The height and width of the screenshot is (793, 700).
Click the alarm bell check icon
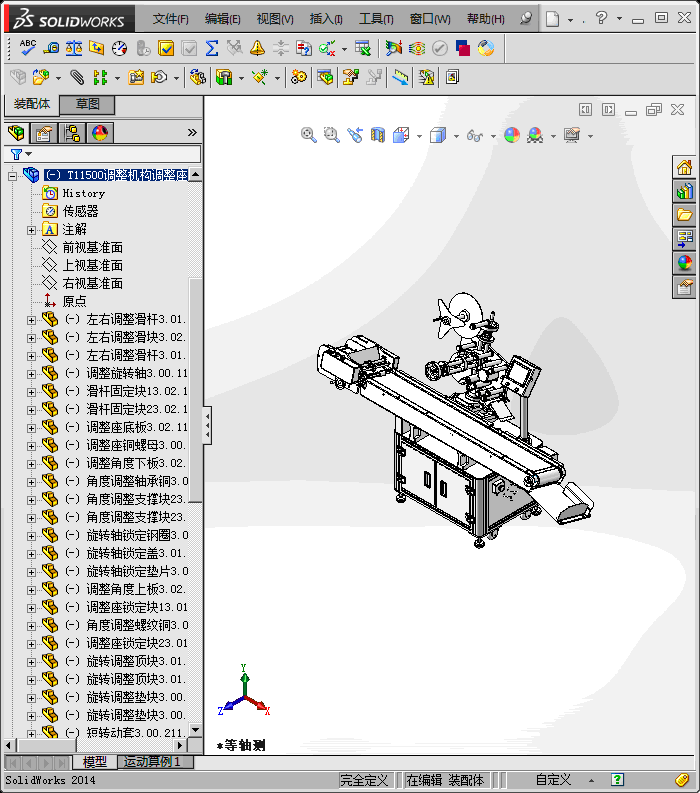tap(258, 48)
